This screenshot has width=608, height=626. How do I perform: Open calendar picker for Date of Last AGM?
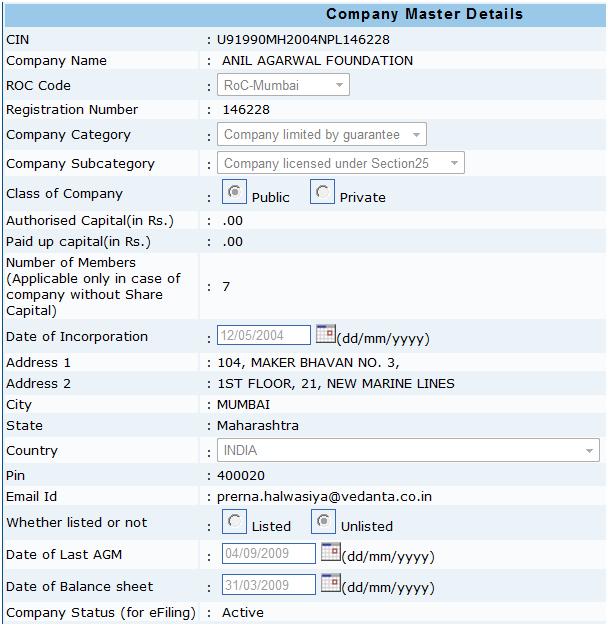(331, 552)
